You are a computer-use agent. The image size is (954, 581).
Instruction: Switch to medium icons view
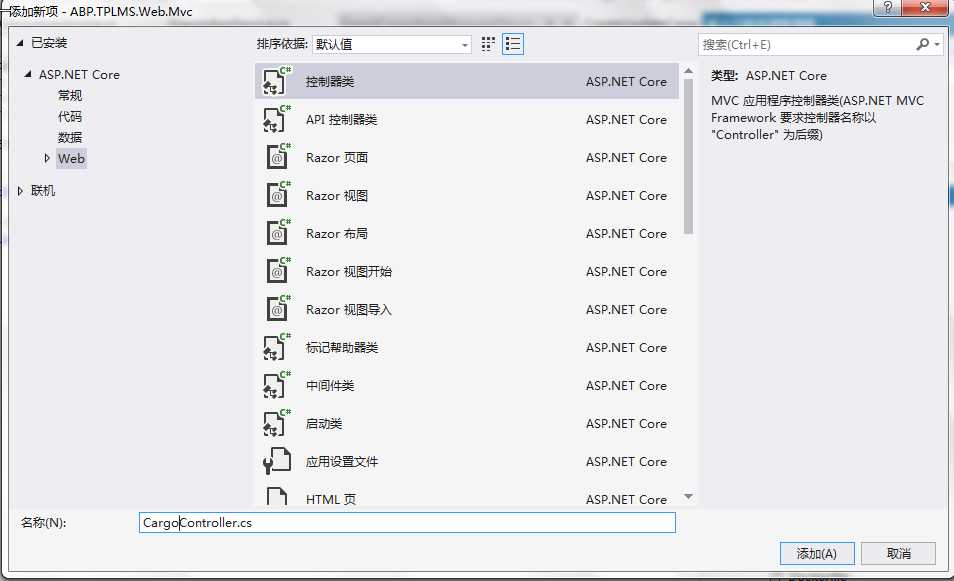(x=488, y=43)
